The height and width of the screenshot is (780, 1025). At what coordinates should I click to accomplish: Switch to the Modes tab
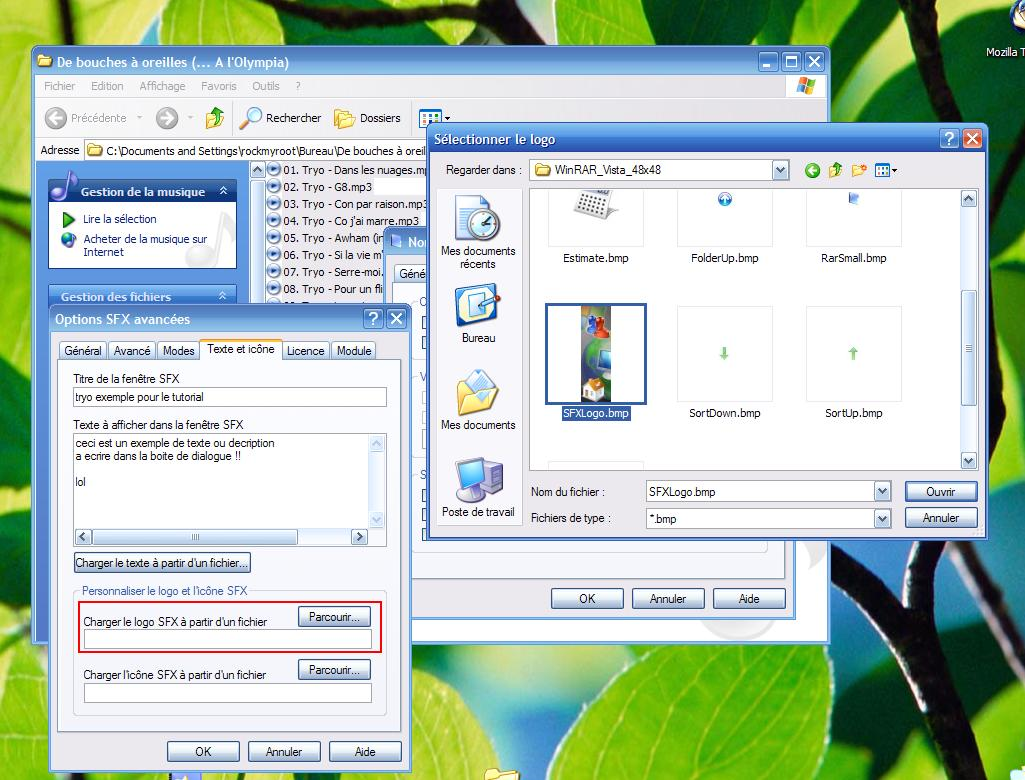click(x=178, y=351)
